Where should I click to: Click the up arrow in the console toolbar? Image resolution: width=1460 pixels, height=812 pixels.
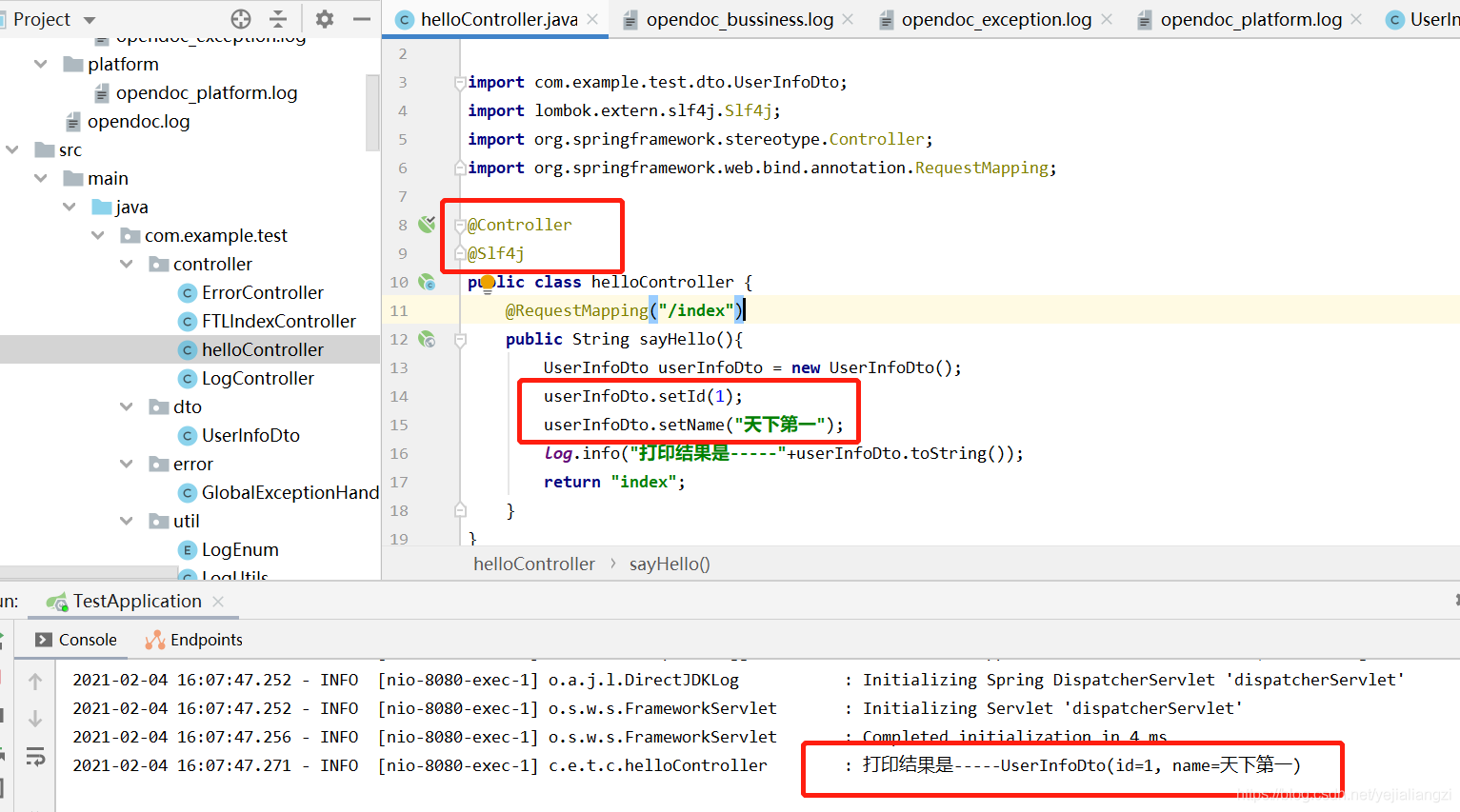35,682
